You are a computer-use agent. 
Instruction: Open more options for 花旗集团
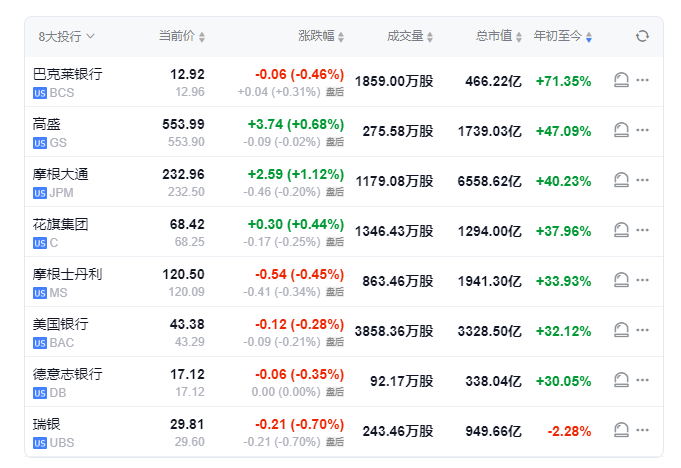click(642, 230)
